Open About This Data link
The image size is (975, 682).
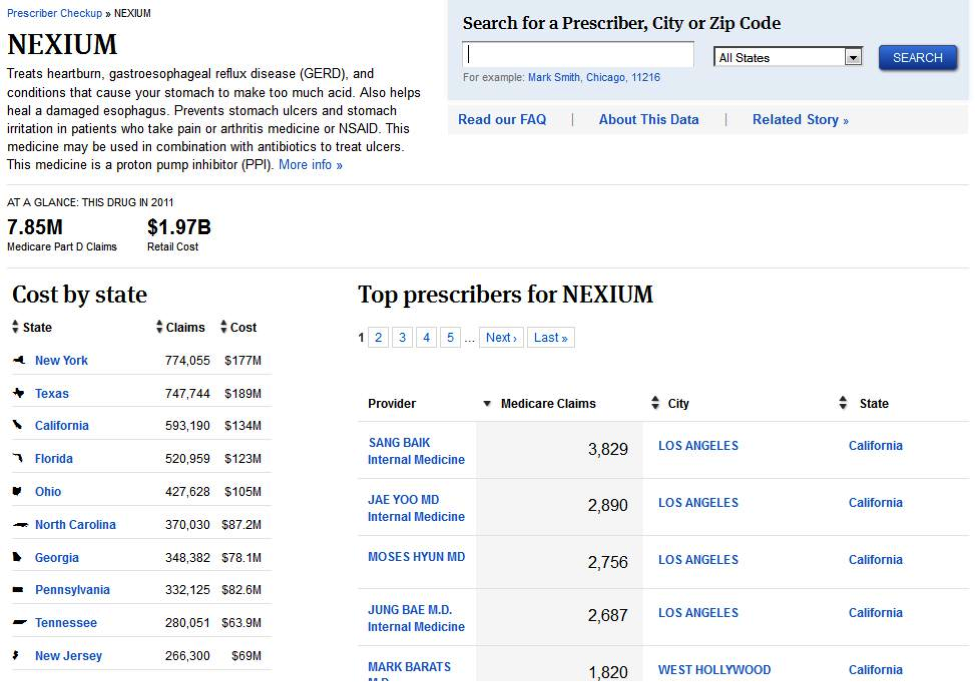click(x=649, y=119)
